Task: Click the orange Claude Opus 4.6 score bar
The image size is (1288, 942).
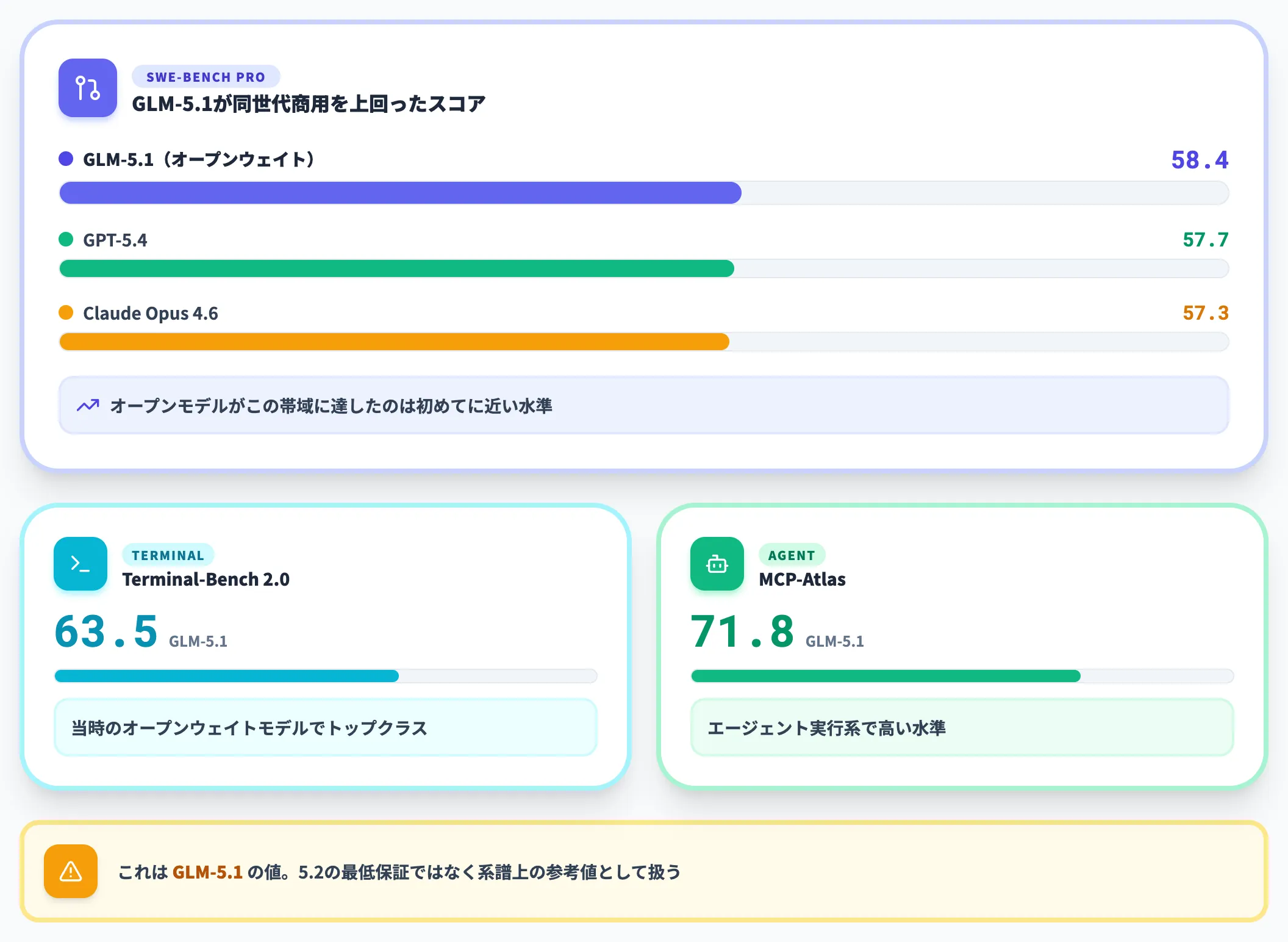Action: [x=395, y=342]
